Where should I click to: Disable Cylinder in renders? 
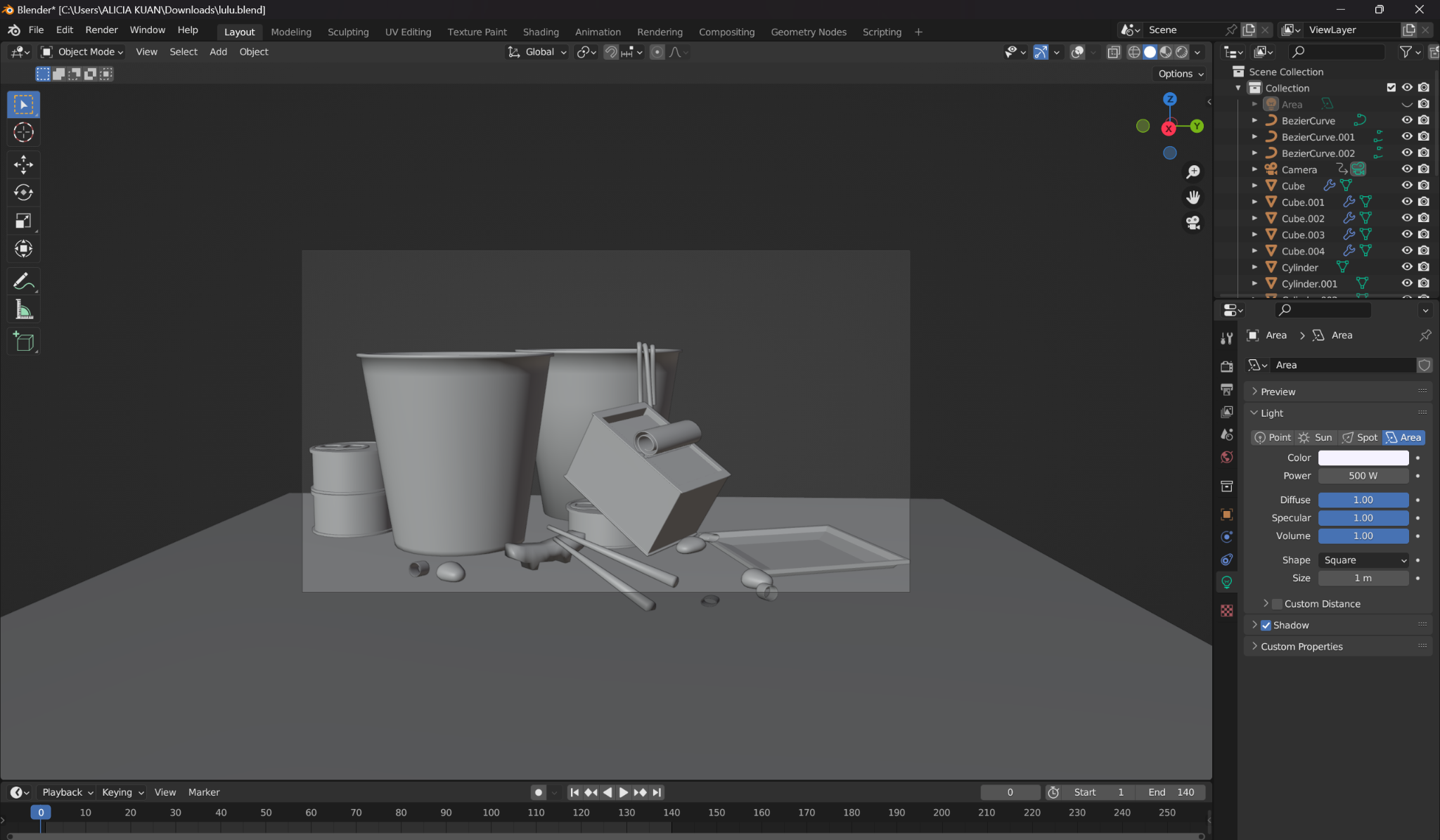(x=1424, y=267)
